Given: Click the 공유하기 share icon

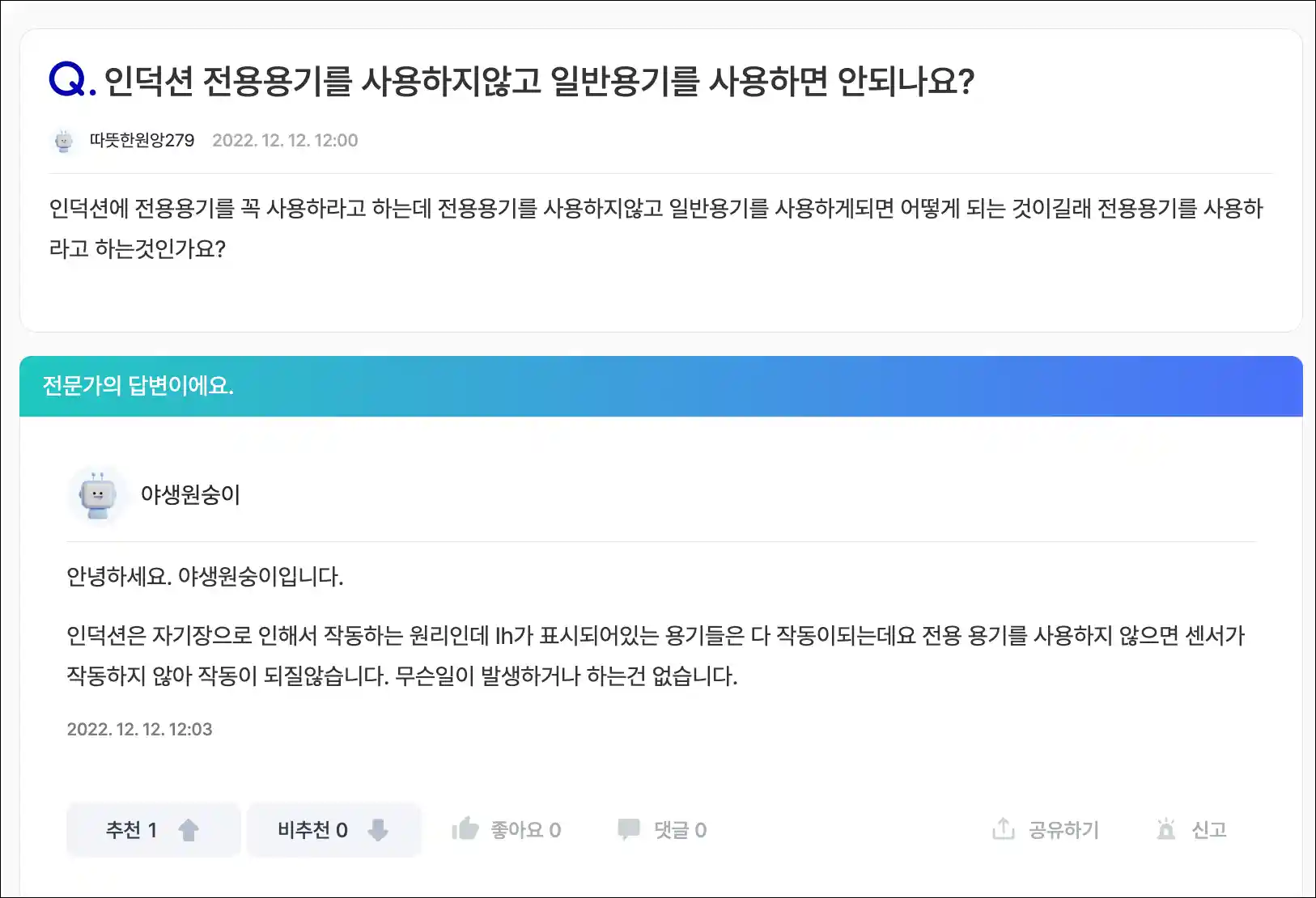Looking at the screenshot, I should click(x=1003, y=828).
